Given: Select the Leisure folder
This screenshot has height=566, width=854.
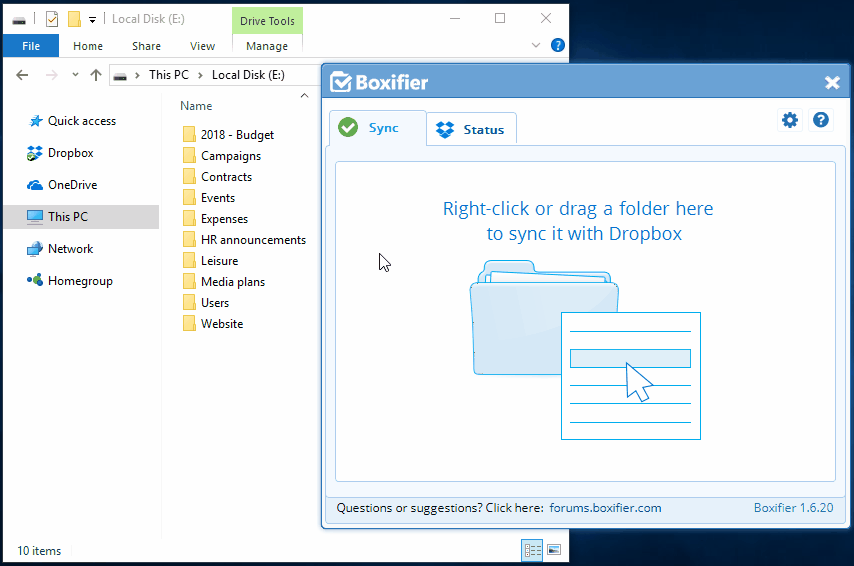Looking at the screenshot, I should point(219,261).
